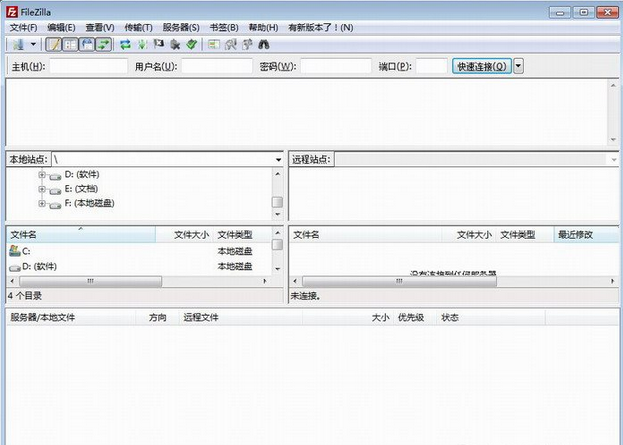Click the D: (软件) drive icon in file list
This screenshot has width=623, height=445.
15,268
